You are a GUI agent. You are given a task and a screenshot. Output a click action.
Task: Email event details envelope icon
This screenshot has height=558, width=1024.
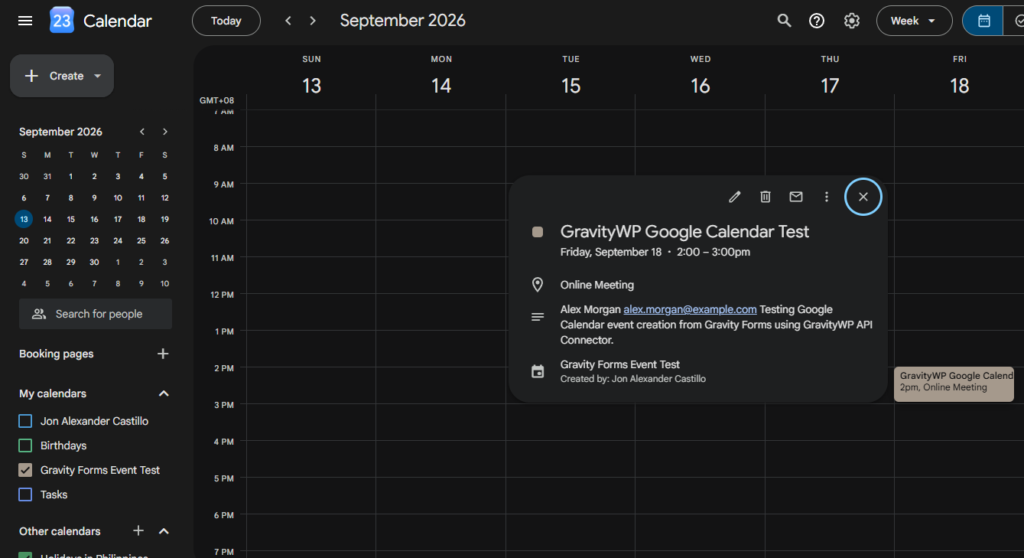pos(795,197)
